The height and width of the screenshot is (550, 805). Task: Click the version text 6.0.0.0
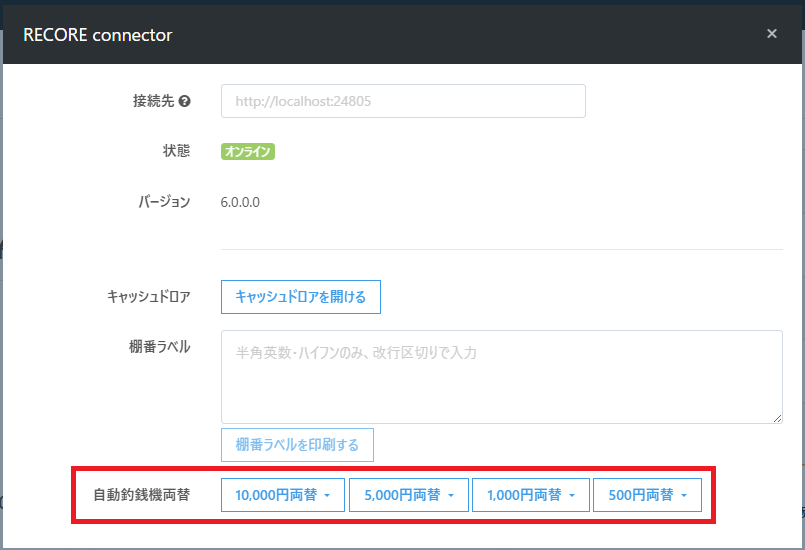240,202
